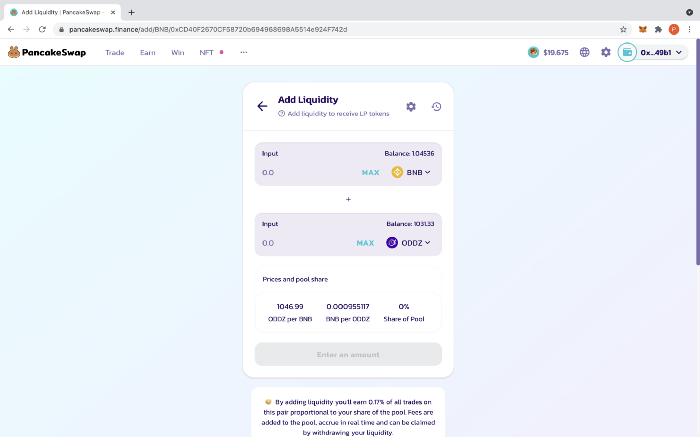Click the BNB coin icon

click(x=397, y=172)
